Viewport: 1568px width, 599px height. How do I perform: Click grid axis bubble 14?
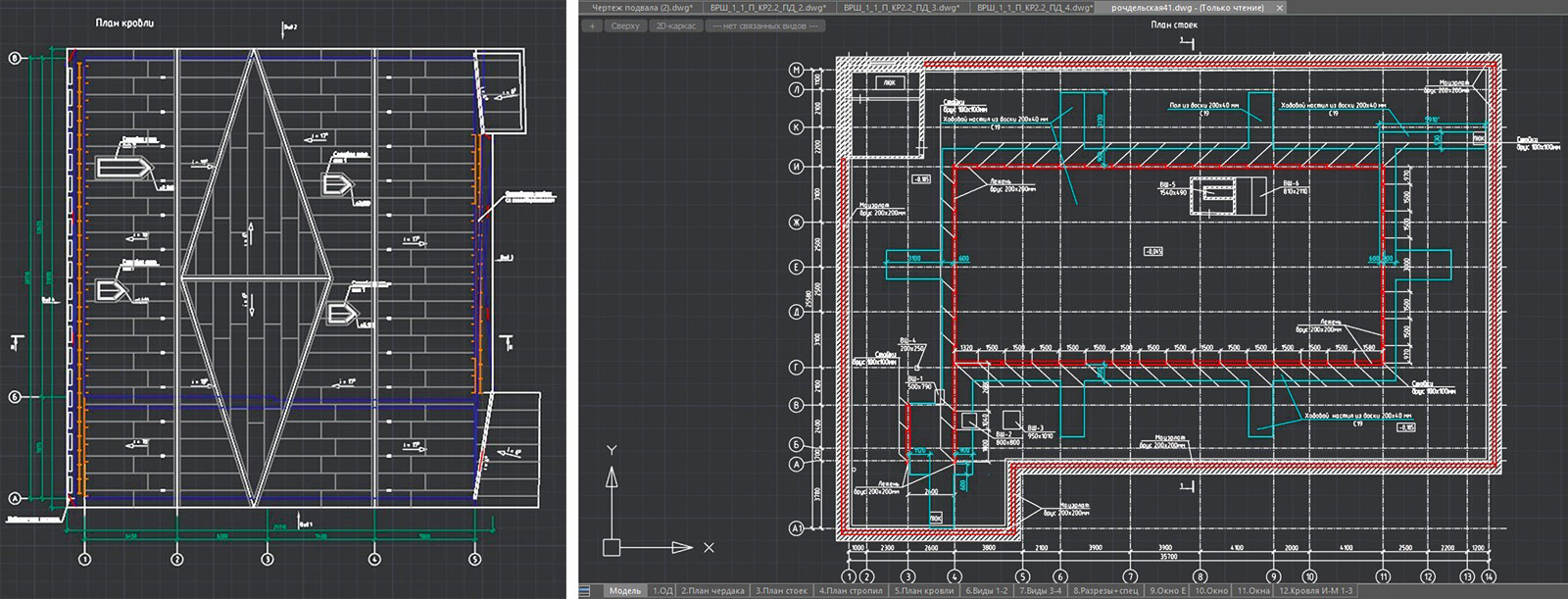(1490, 576)
